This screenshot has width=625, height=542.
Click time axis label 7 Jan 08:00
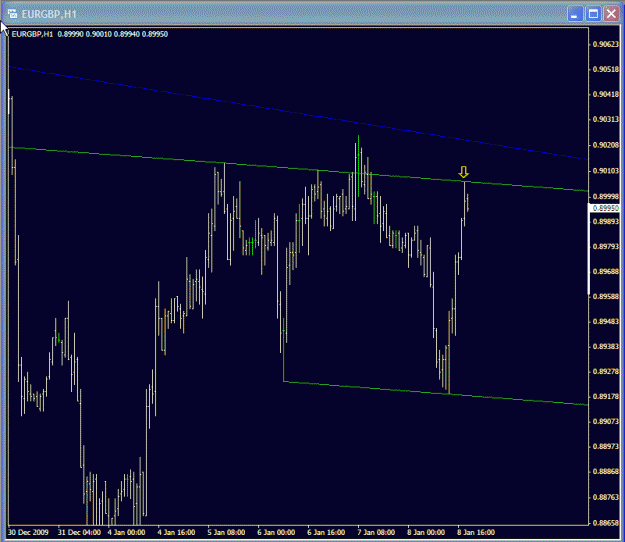(376, 532)
